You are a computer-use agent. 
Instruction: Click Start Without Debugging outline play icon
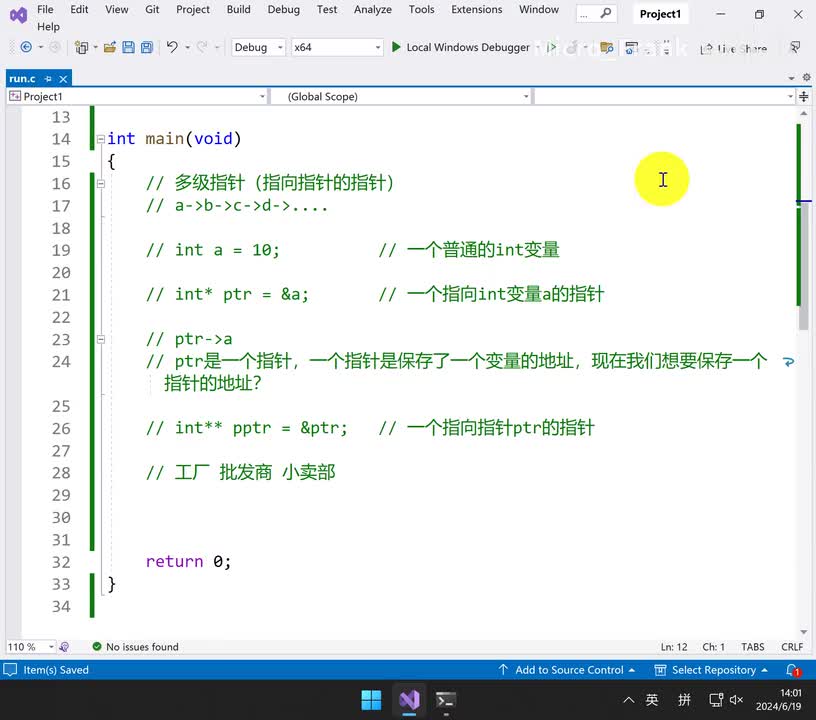coord(552,47)
